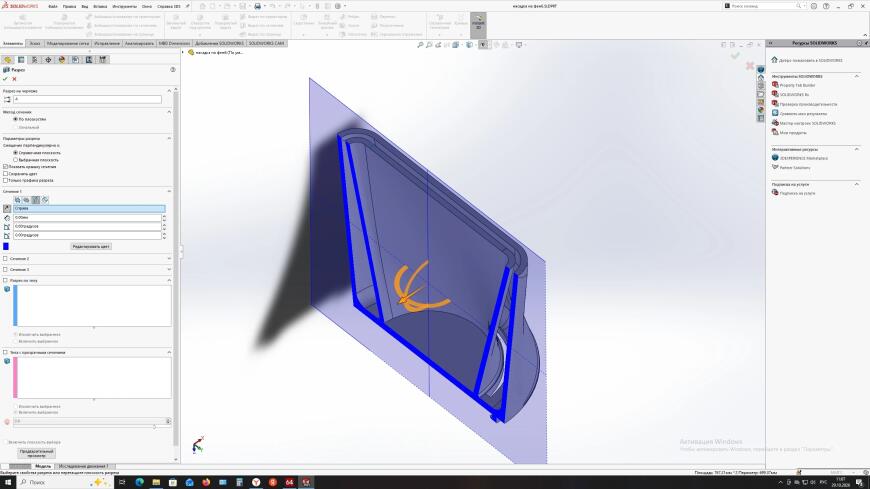
Task: Open the File menu
Action: 53,6
